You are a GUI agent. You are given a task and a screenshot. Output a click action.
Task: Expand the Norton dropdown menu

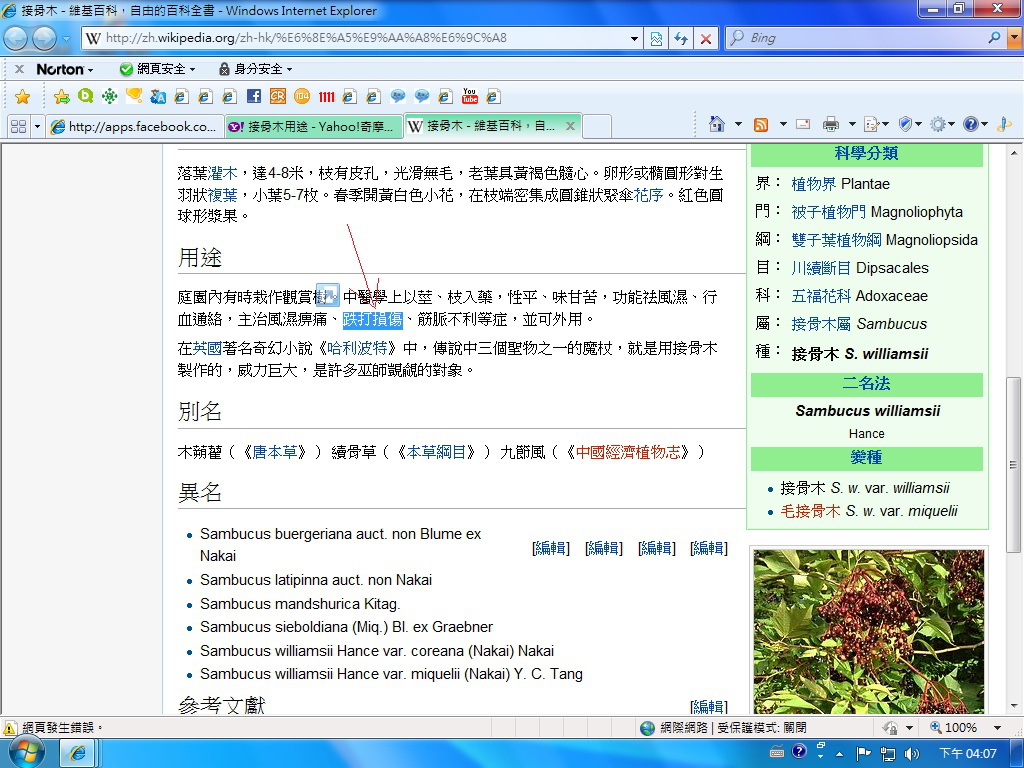click(x=65, y=69)
